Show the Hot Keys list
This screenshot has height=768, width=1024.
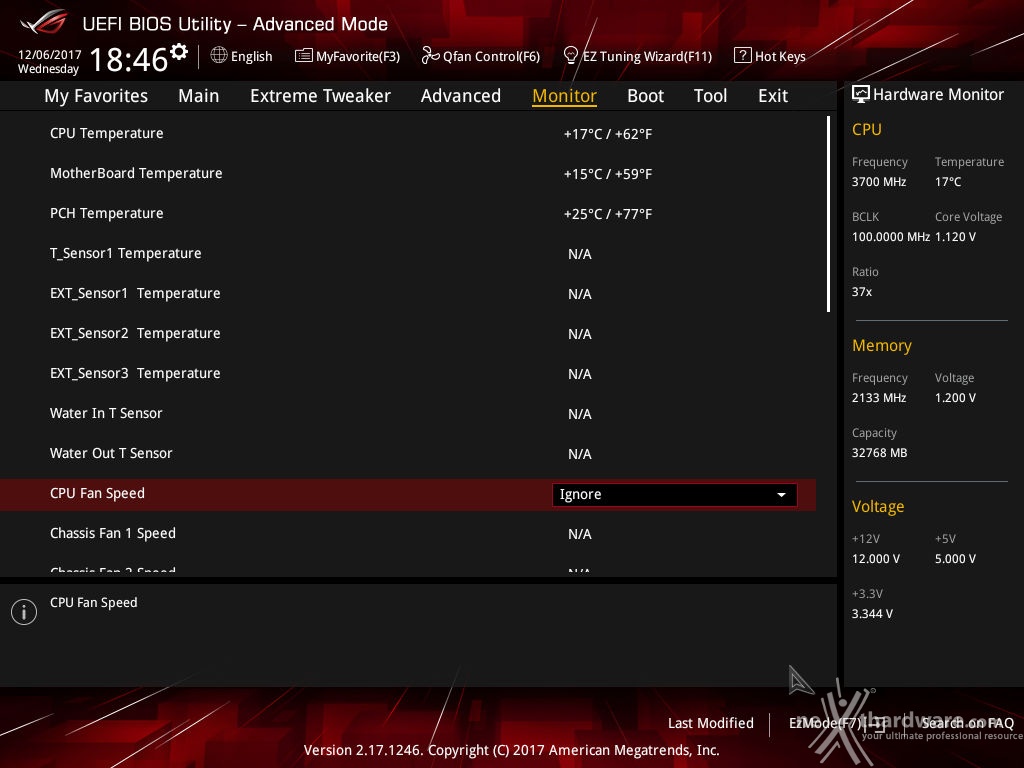pyautogui.click(x=780, y=56)
